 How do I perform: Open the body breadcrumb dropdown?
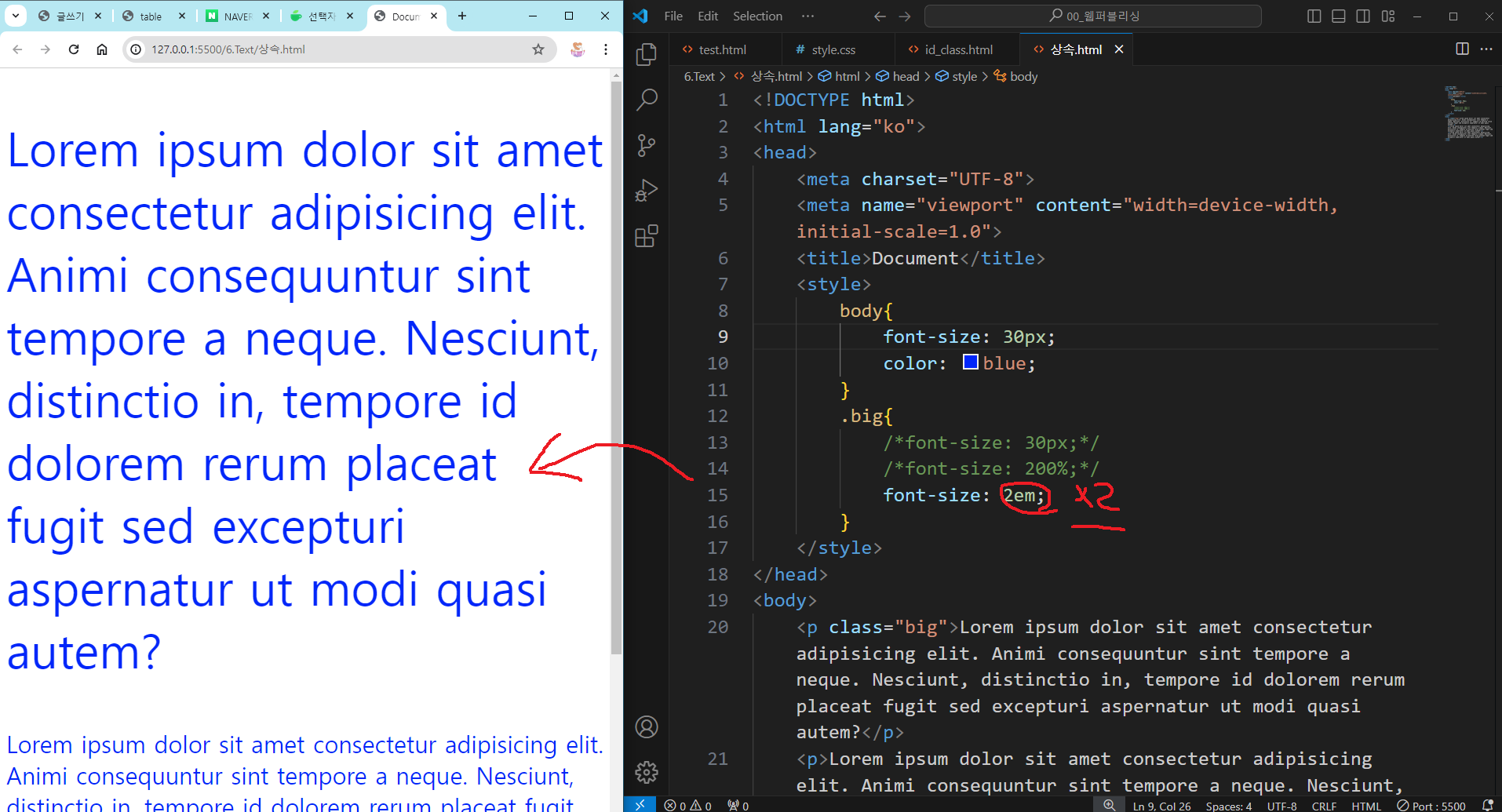[x=1015, y=76]
